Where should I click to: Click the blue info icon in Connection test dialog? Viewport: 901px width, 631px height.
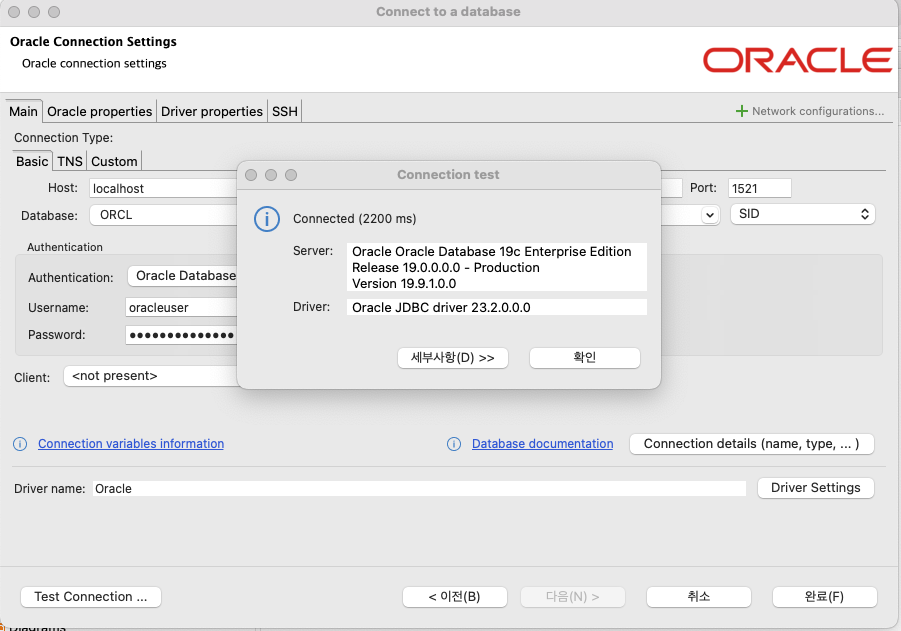tap(267, 220)
